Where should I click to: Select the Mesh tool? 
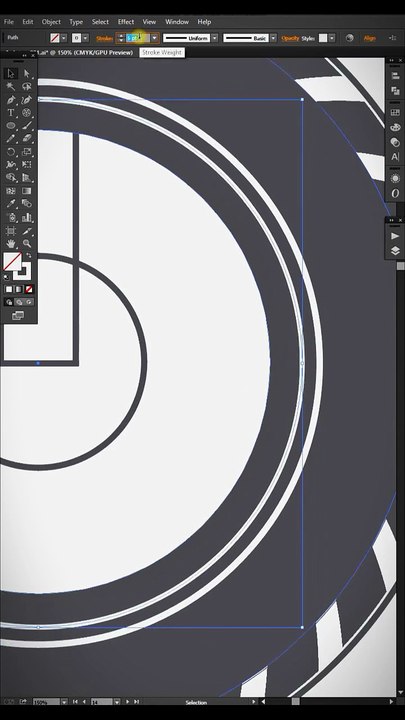pyautogui.click(x=11, y=191)
